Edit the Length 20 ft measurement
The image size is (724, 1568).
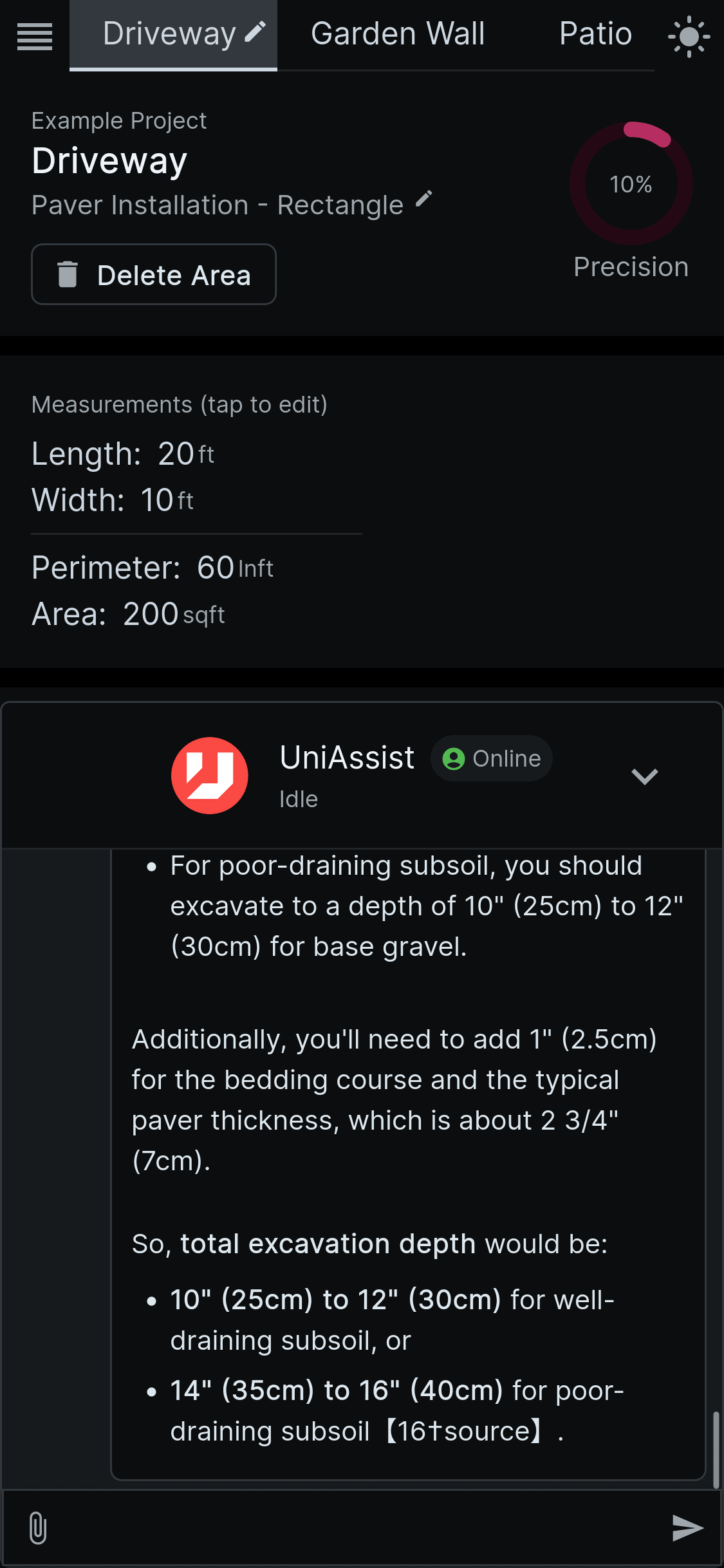pos(123,454)
